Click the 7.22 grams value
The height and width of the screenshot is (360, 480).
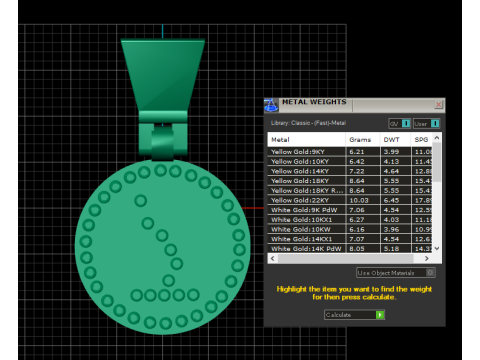[x=357, y=171]
